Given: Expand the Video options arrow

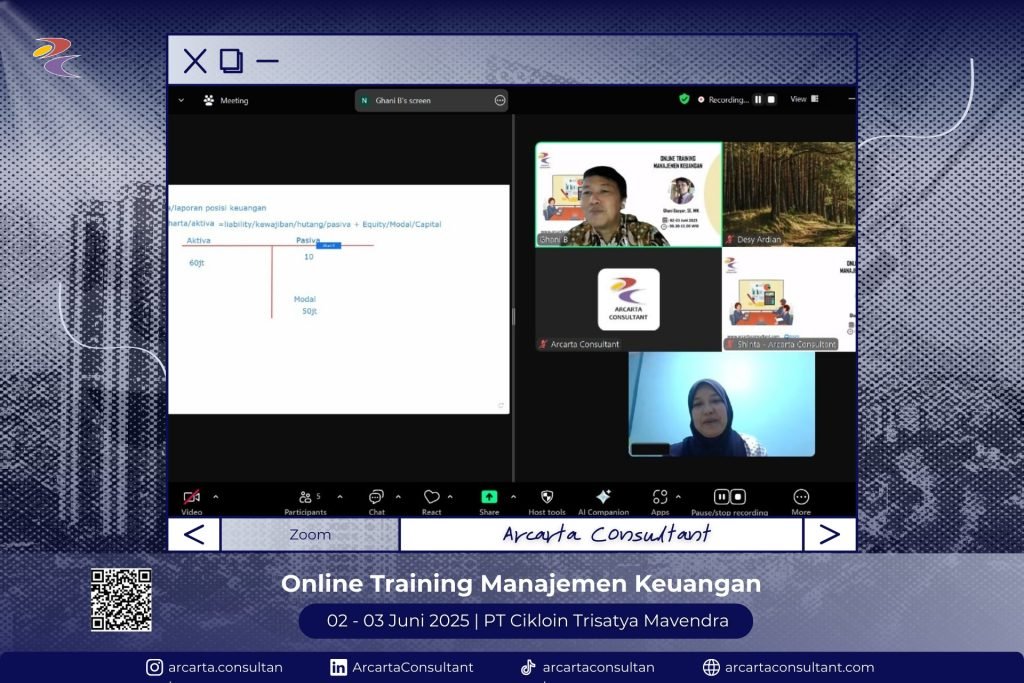Looking at the screenshot, I should click(215, 497).
